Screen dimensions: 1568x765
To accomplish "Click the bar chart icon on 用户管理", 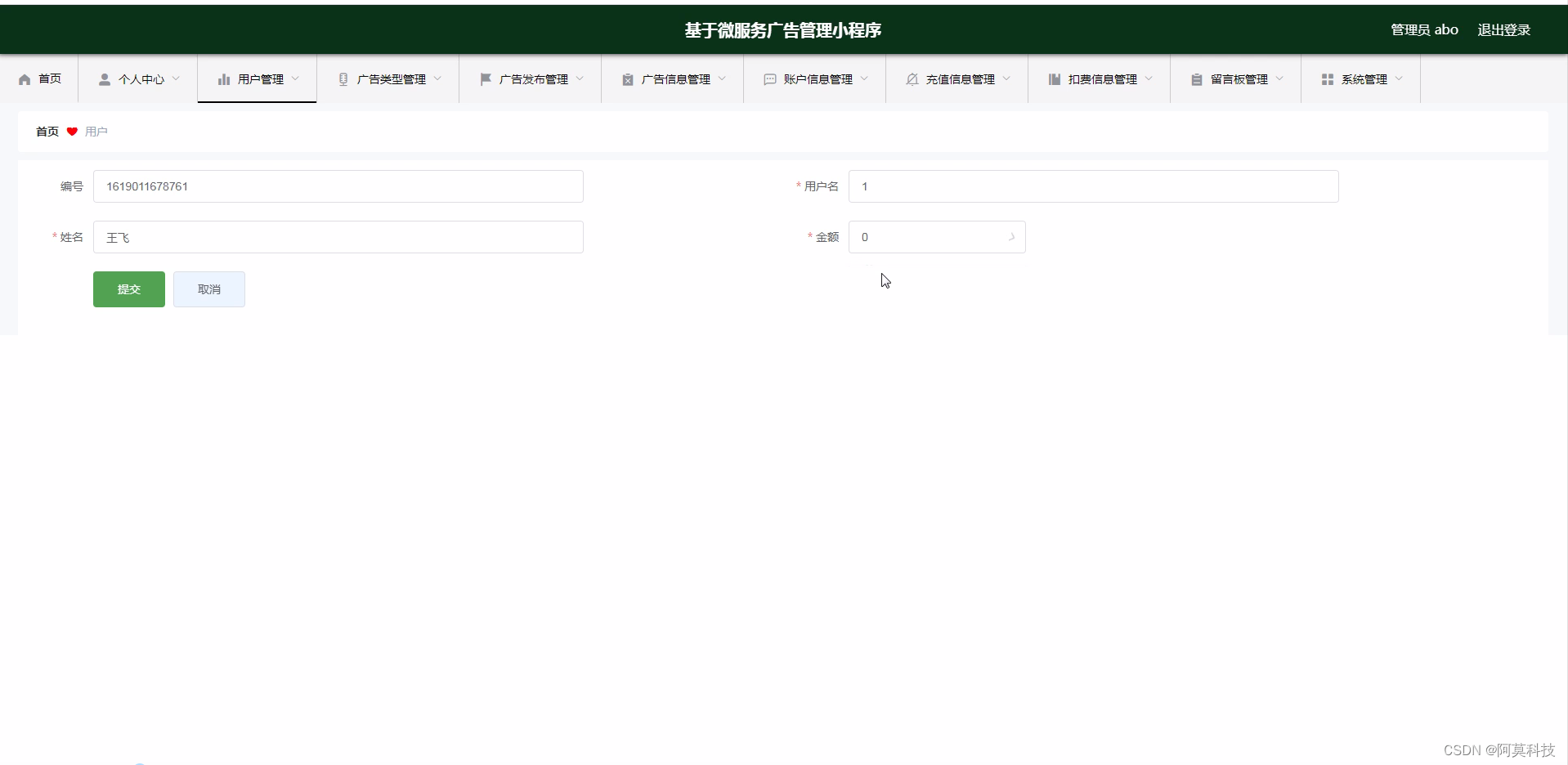I will pos(223,79).
